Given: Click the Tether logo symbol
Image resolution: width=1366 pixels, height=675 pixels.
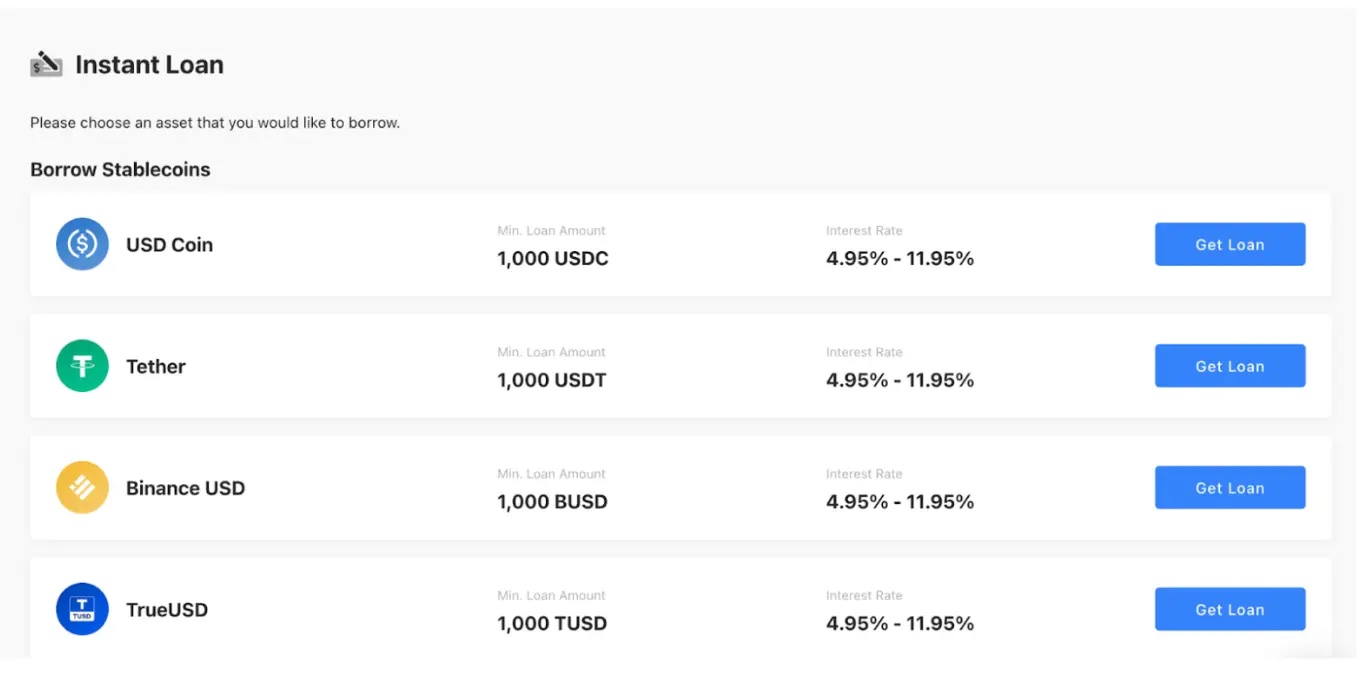Looking at the screenshot, I should (81, 366).
